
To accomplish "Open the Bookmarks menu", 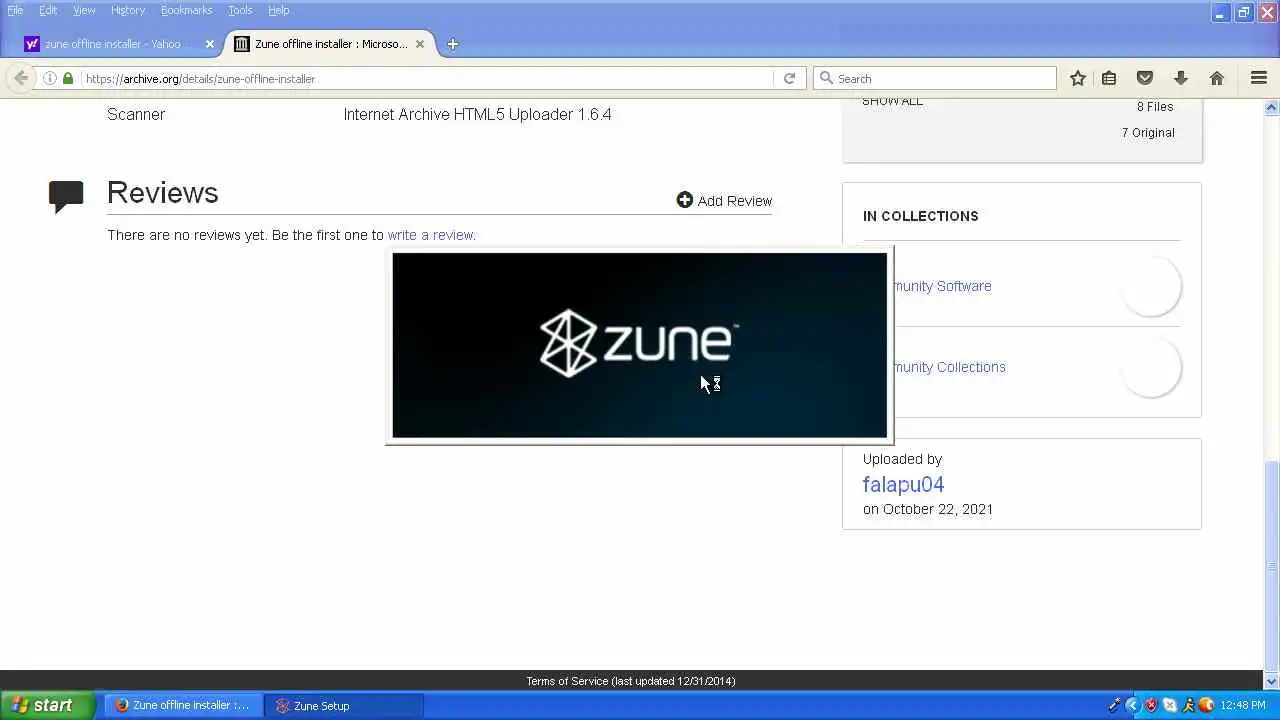I will pyautogui.click(x=186, y=10).
